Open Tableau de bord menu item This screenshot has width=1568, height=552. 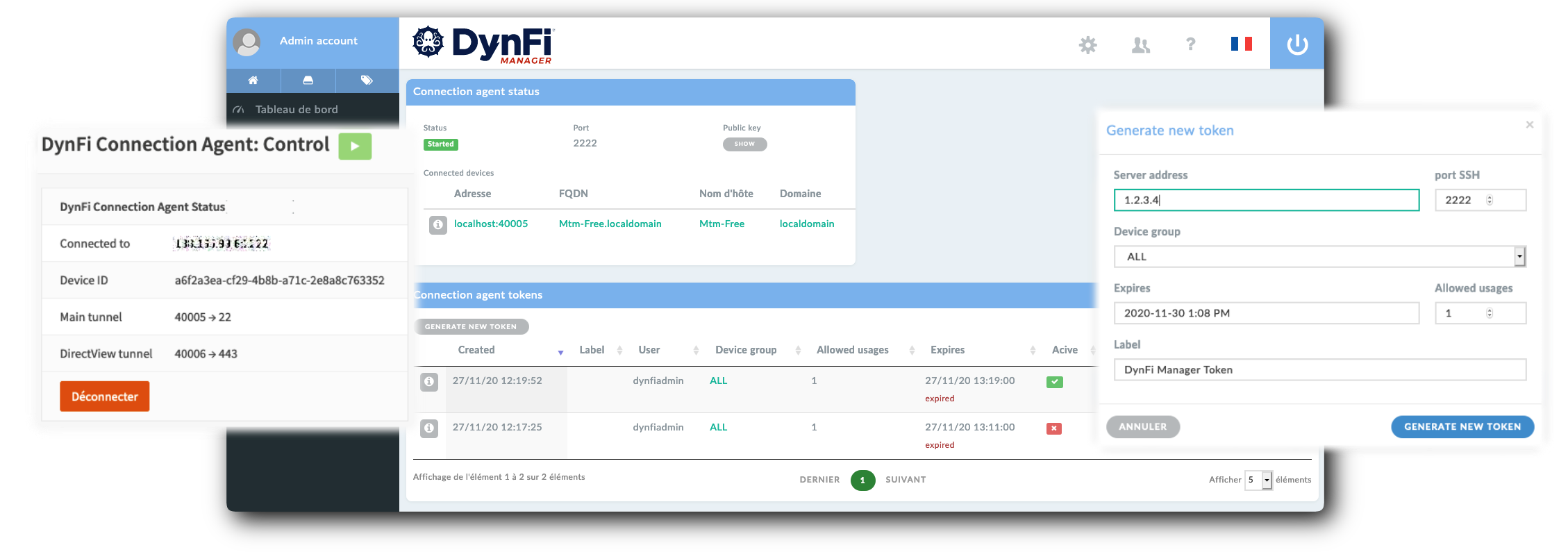(297, 110)
